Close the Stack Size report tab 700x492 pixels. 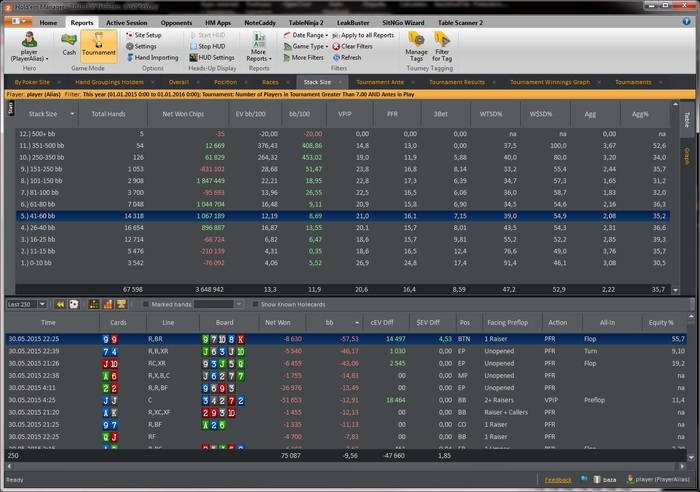[340, 82]
